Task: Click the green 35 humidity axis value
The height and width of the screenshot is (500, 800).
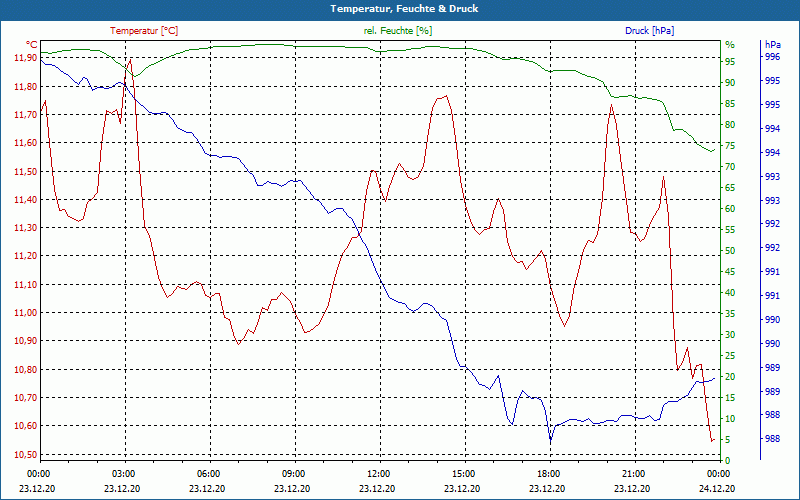Action: click(730, 314)
